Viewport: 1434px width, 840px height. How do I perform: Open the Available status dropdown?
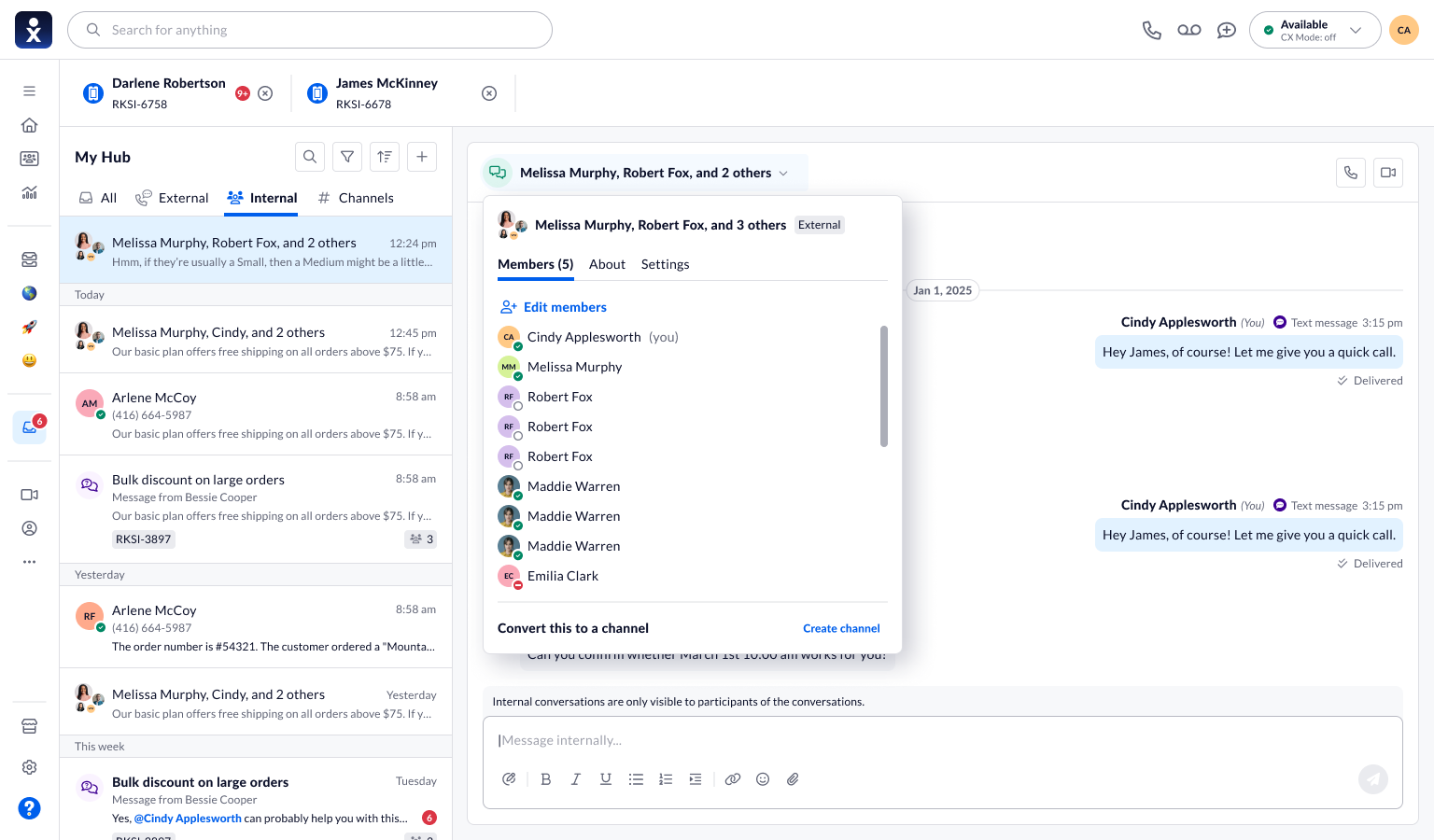coord(1314,30)
